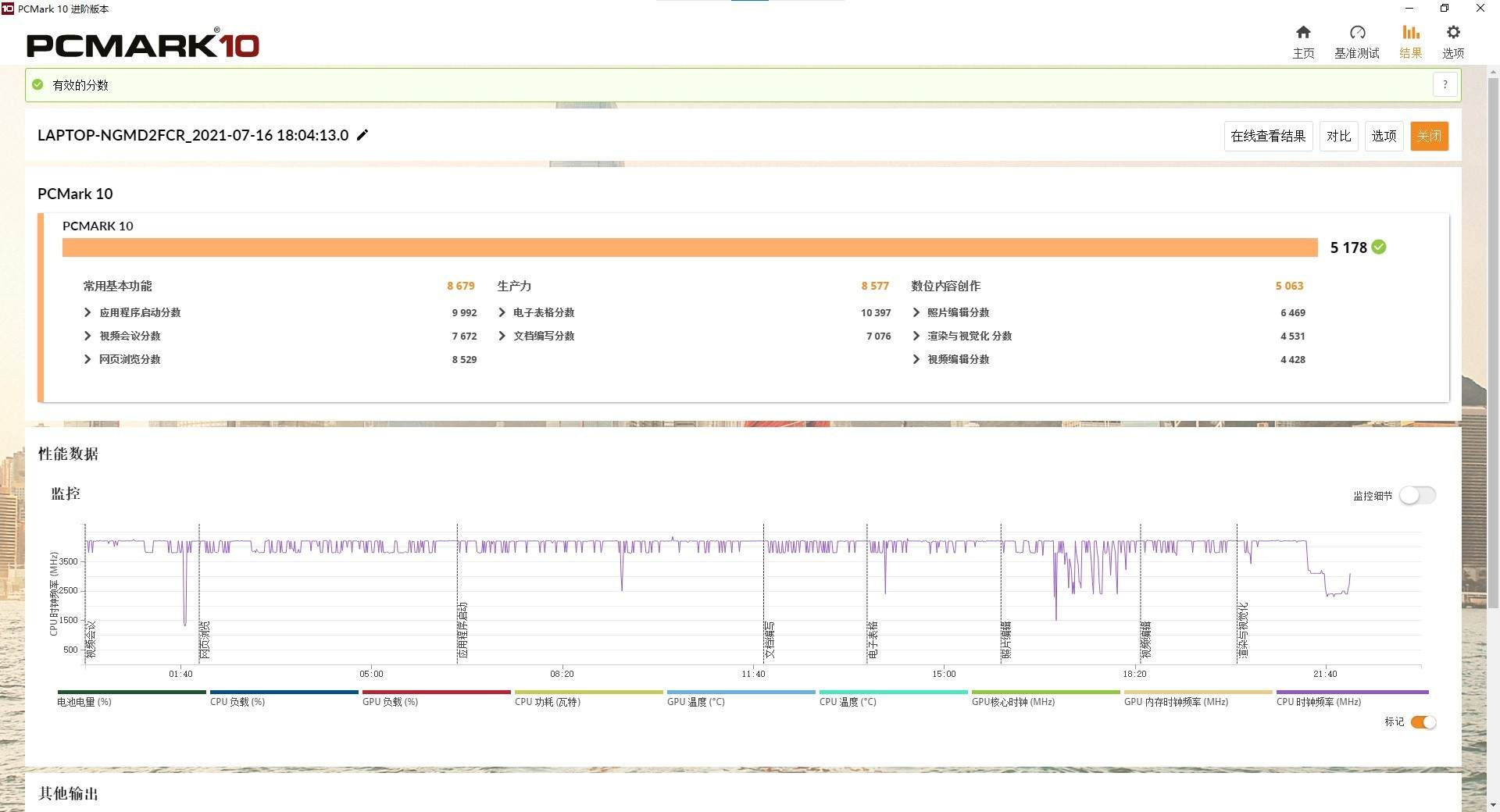Image resolution: width=1500 pixels, height=812 pixels.
Task: Click the PCMark 10 app icon in title bar
Action: coord(8,9)
